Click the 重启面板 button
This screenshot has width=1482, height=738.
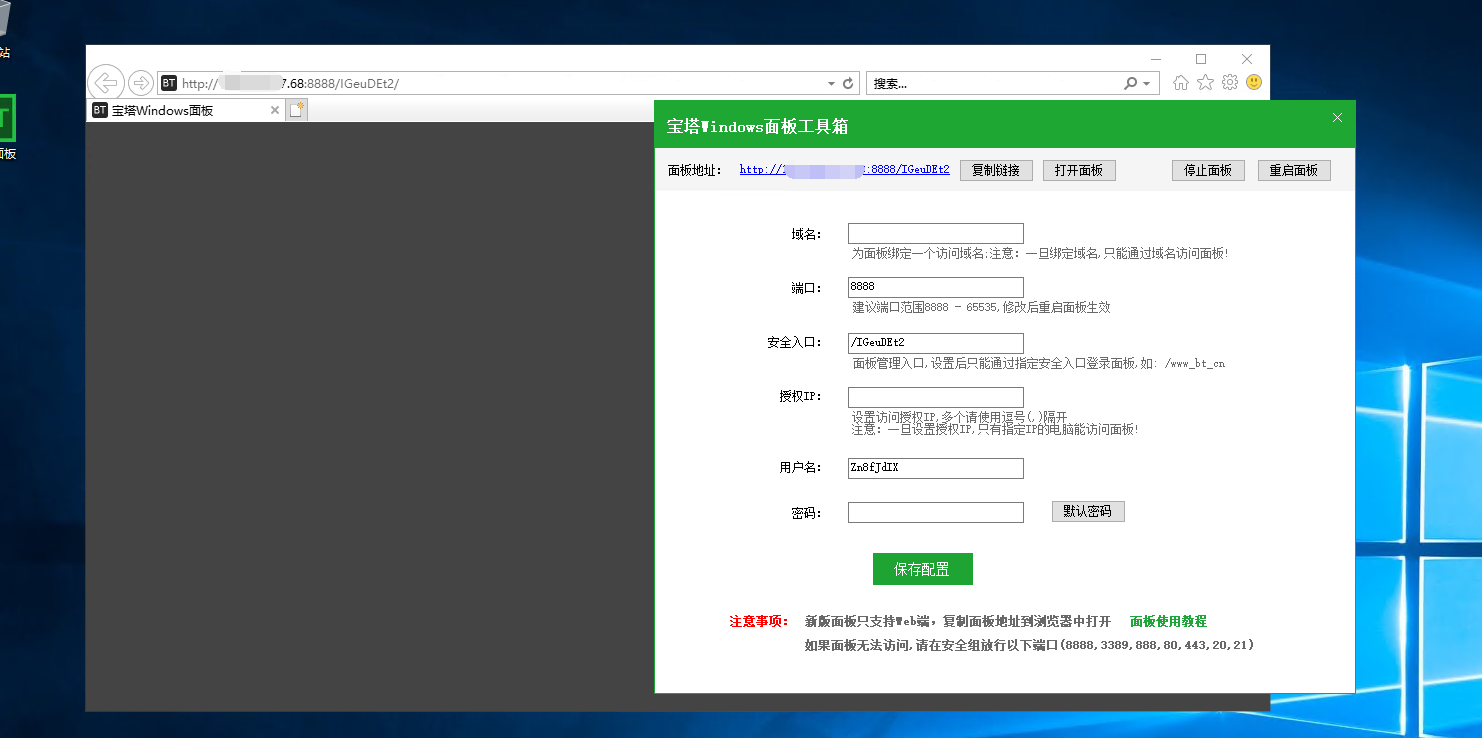[1294, 170]
